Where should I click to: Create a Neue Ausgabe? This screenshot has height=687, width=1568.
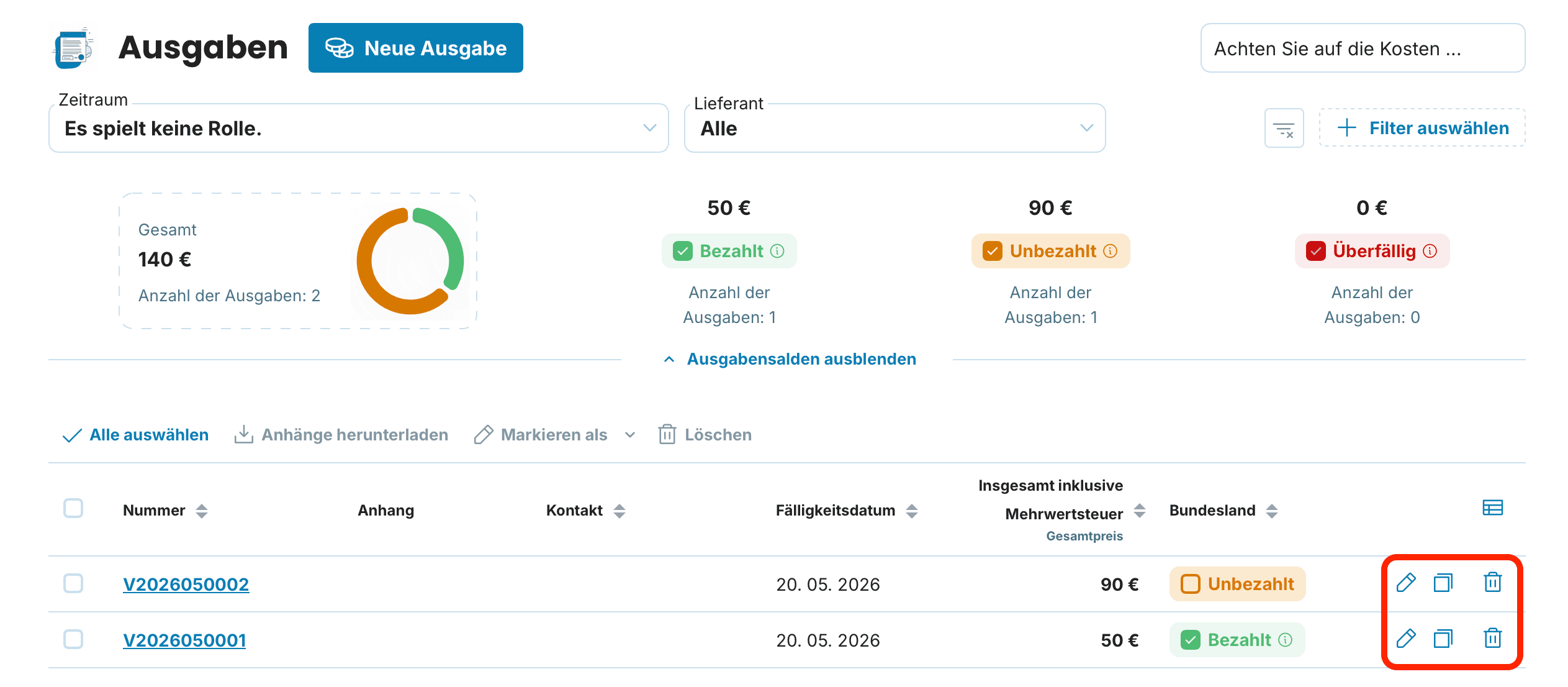pyautogui.click(x=415, y=48)
